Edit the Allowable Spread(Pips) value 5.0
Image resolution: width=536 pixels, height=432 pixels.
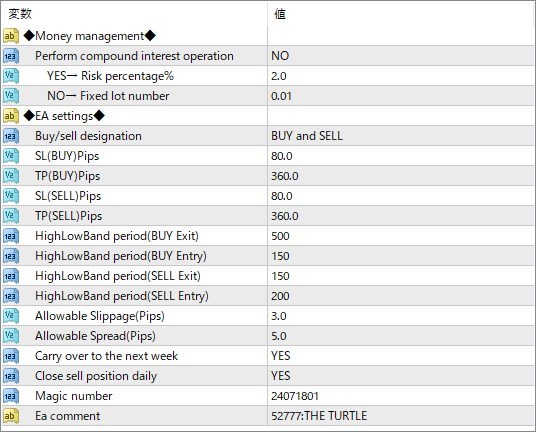point(401,336)
